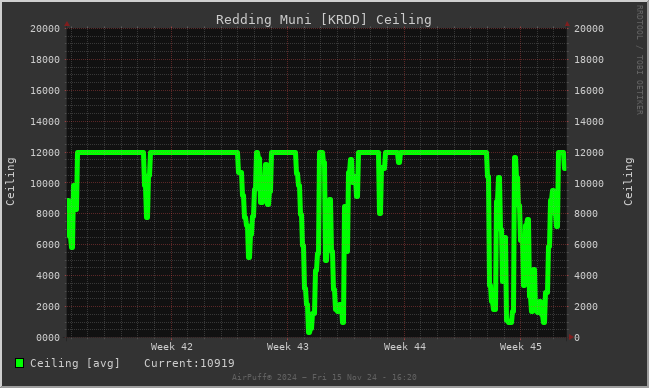This screenshot has width=649, height=388.
Task: Click the chart title Redding Muni [KRDD] Ceiling
Action: pyautogui.click(x=324, y=20)
